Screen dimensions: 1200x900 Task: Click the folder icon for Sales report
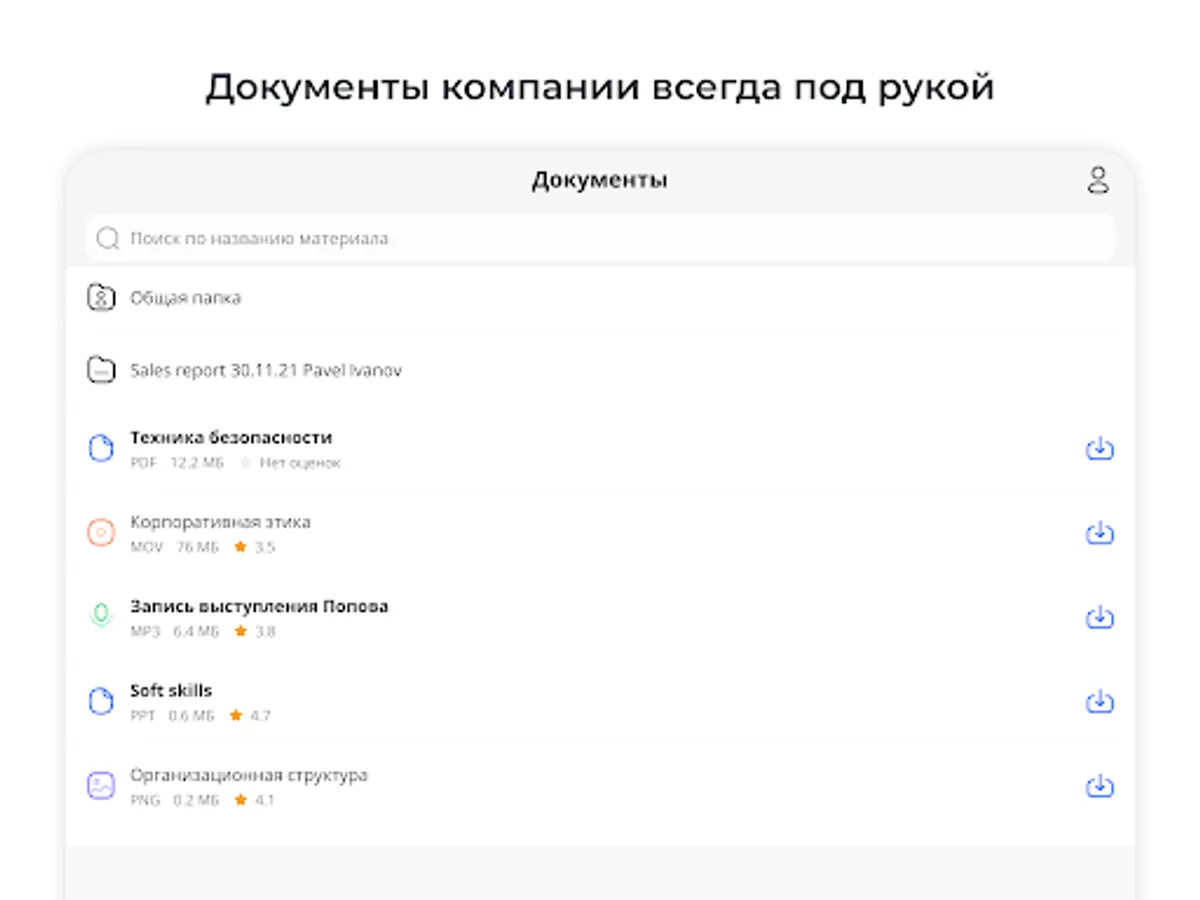click(x=101, y=370)
